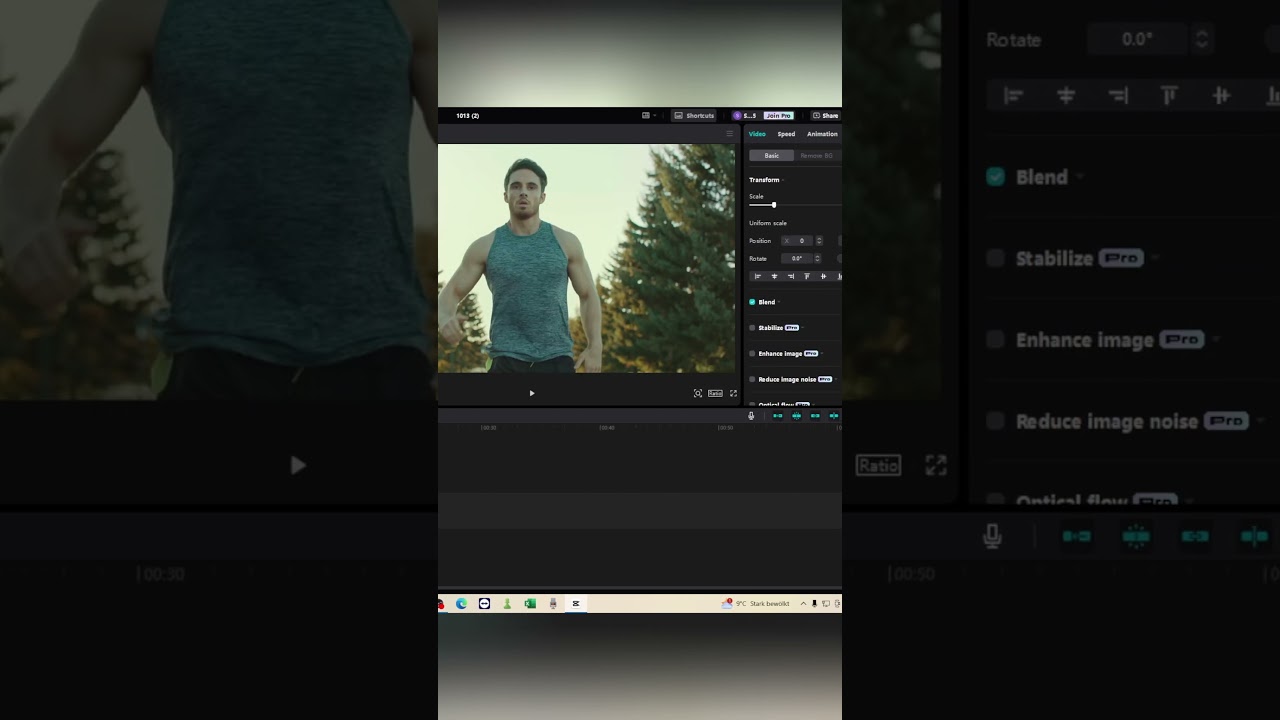1280x720 pixels.
Task: Switch to the Speed tab
Action: [787, 134]
